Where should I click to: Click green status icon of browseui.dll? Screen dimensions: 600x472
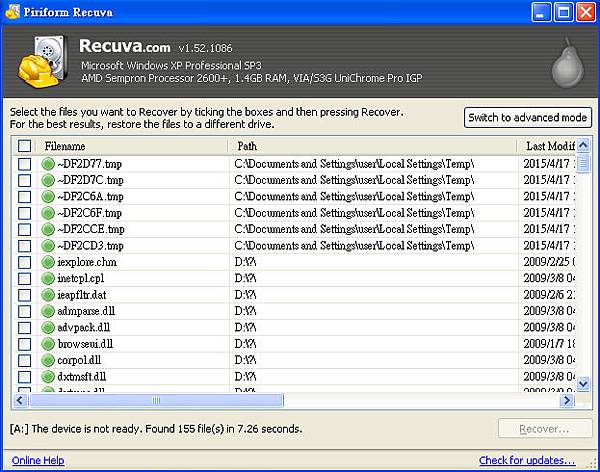pyautogui.click(x=48, y=344)
